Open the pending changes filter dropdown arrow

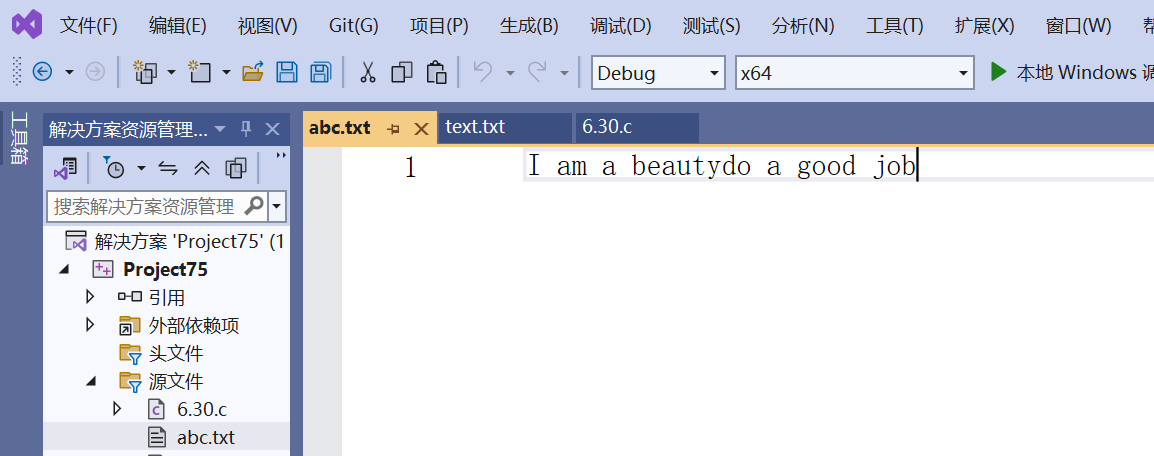pos(141,168)
